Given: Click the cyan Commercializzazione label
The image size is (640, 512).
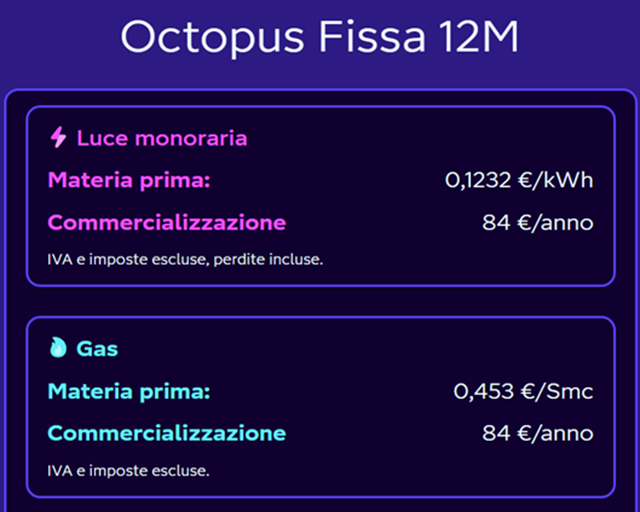Looking at the screenshot, I should click(167, 433).
